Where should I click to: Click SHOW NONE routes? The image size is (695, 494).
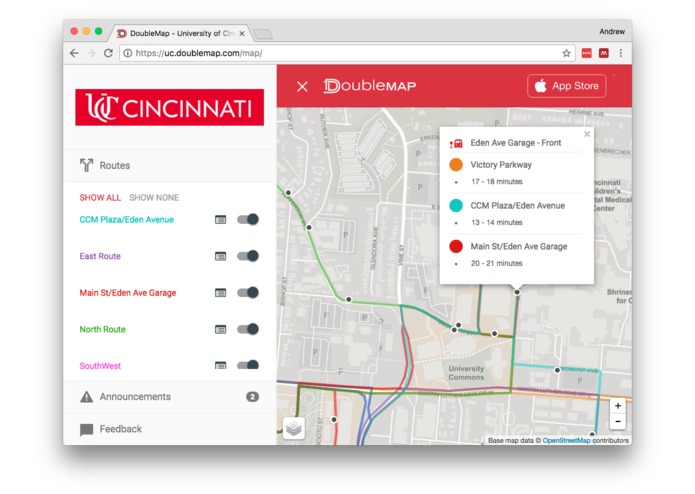click(x=154, y=198)
